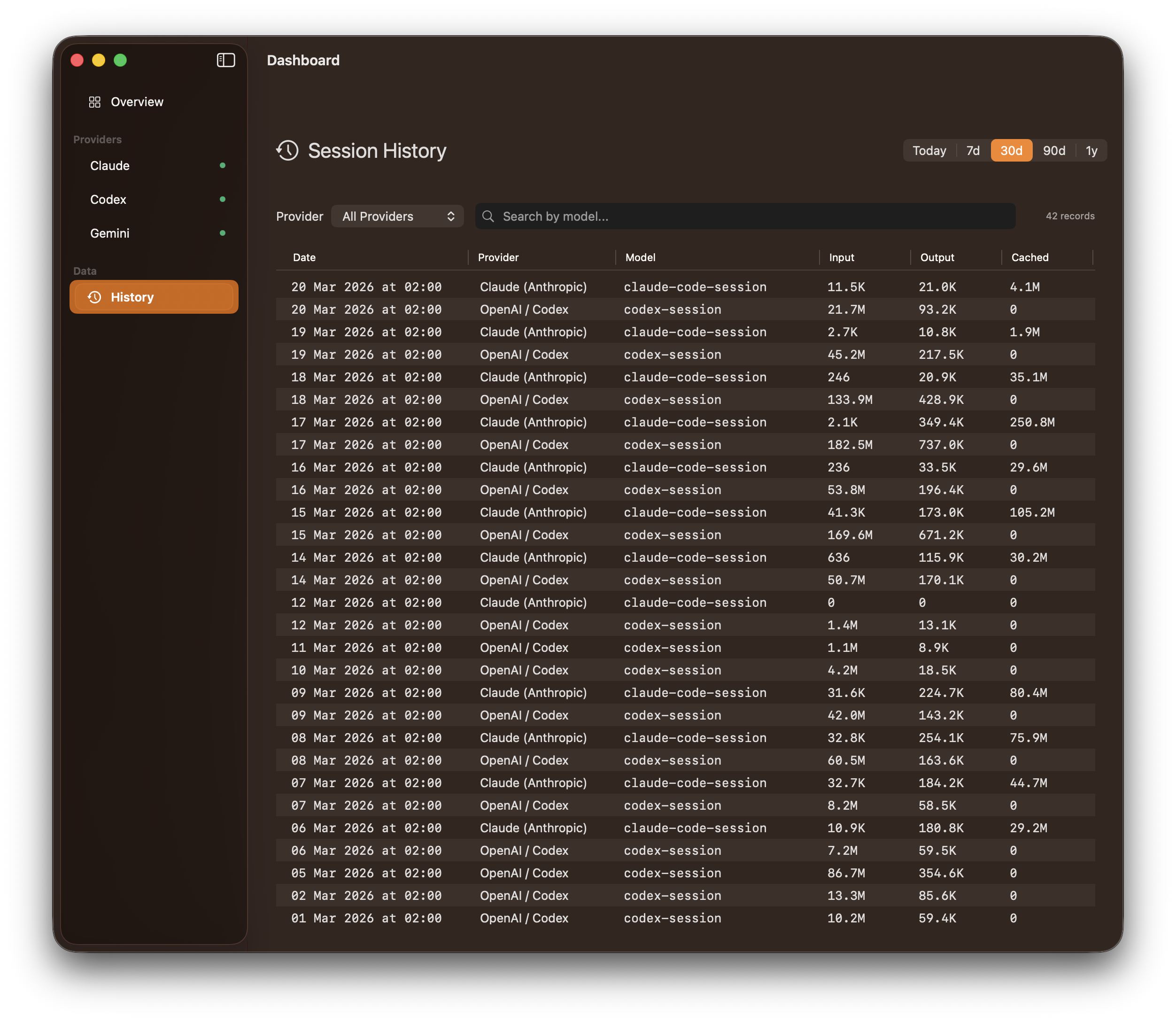The height and width of the screenshot is (1022, 1176).
Task: Toggle the sidebar visibility icon at window top
Action: tap(225, 60)
